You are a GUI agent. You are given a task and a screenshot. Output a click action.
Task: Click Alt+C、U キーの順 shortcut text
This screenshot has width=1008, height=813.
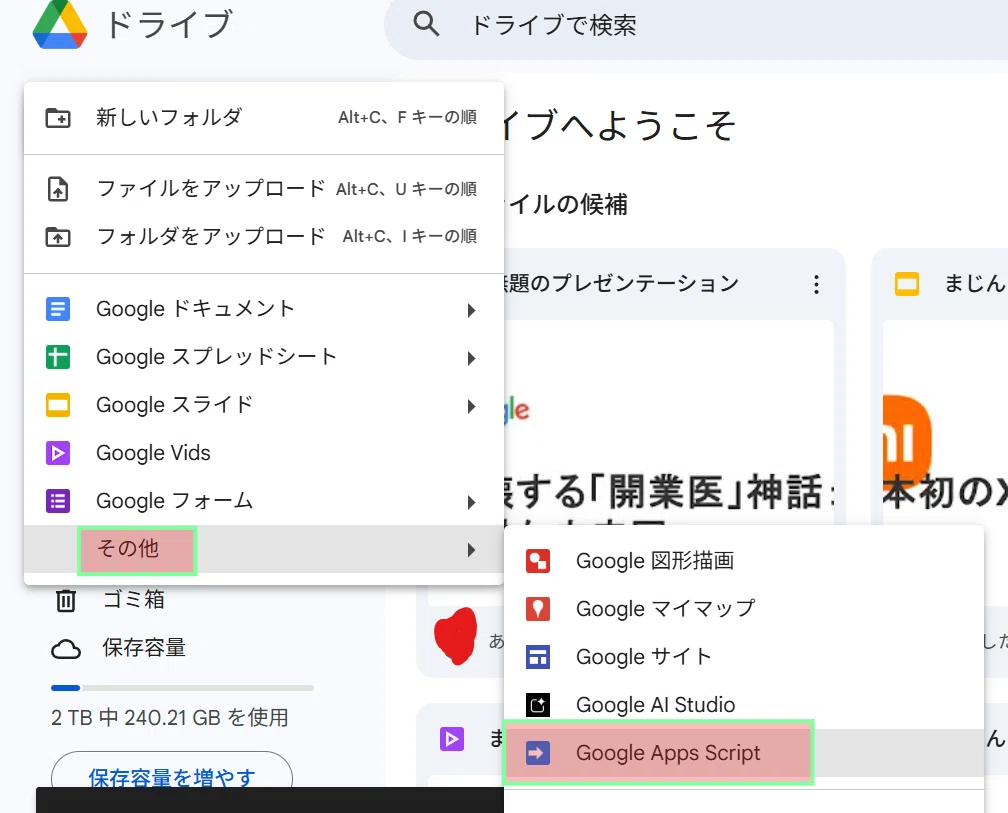[x=406, y=190]
